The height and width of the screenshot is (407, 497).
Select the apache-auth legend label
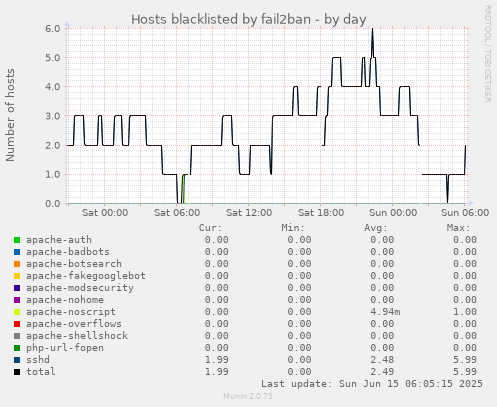point(59,240)
